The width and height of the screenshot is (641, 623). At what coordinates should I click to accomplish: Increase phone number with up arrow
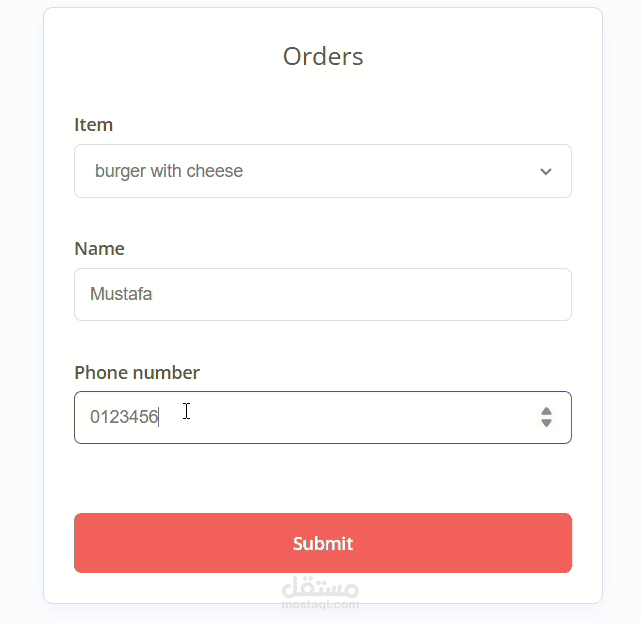pyautogui.click(x=546, y=410)
